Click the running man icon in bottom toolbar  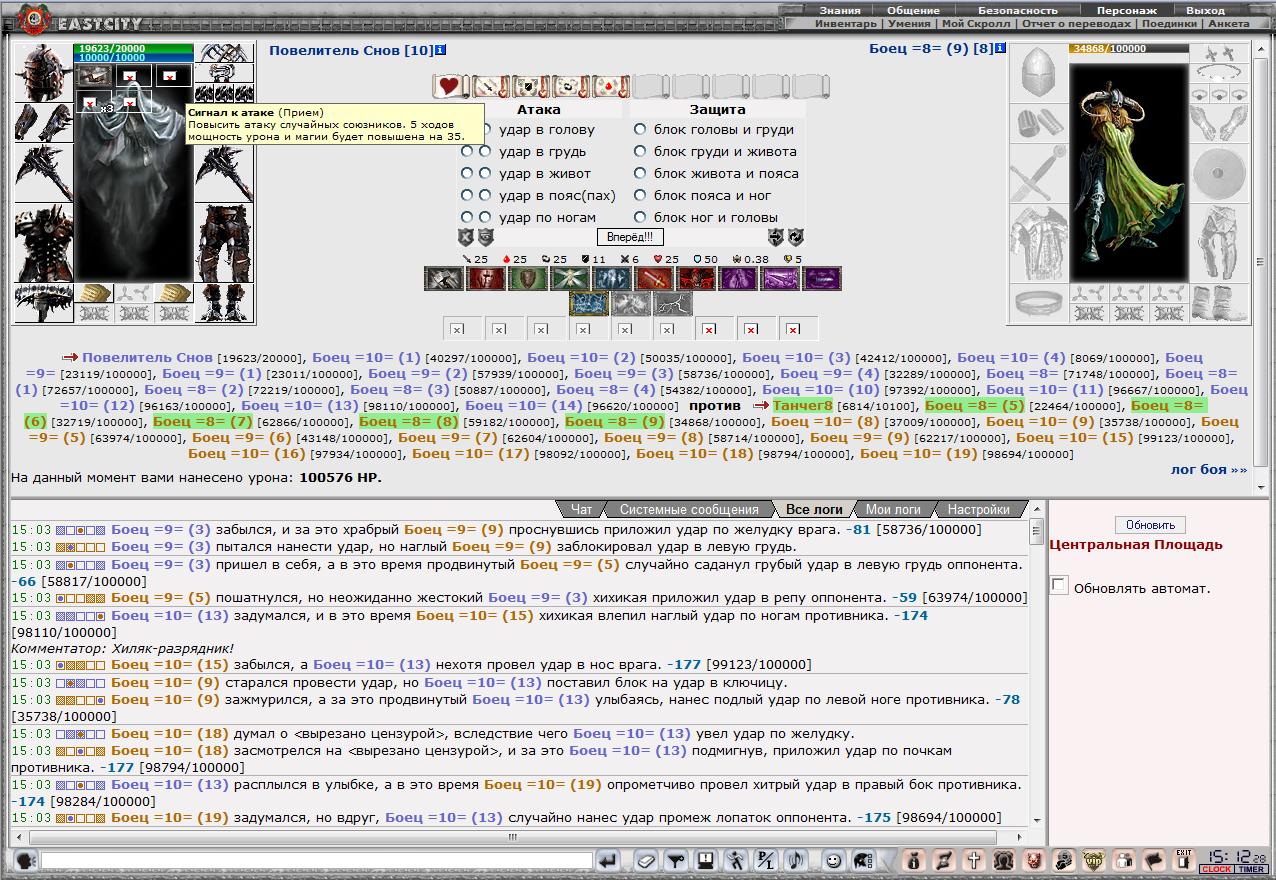click(x=736, y=860)
